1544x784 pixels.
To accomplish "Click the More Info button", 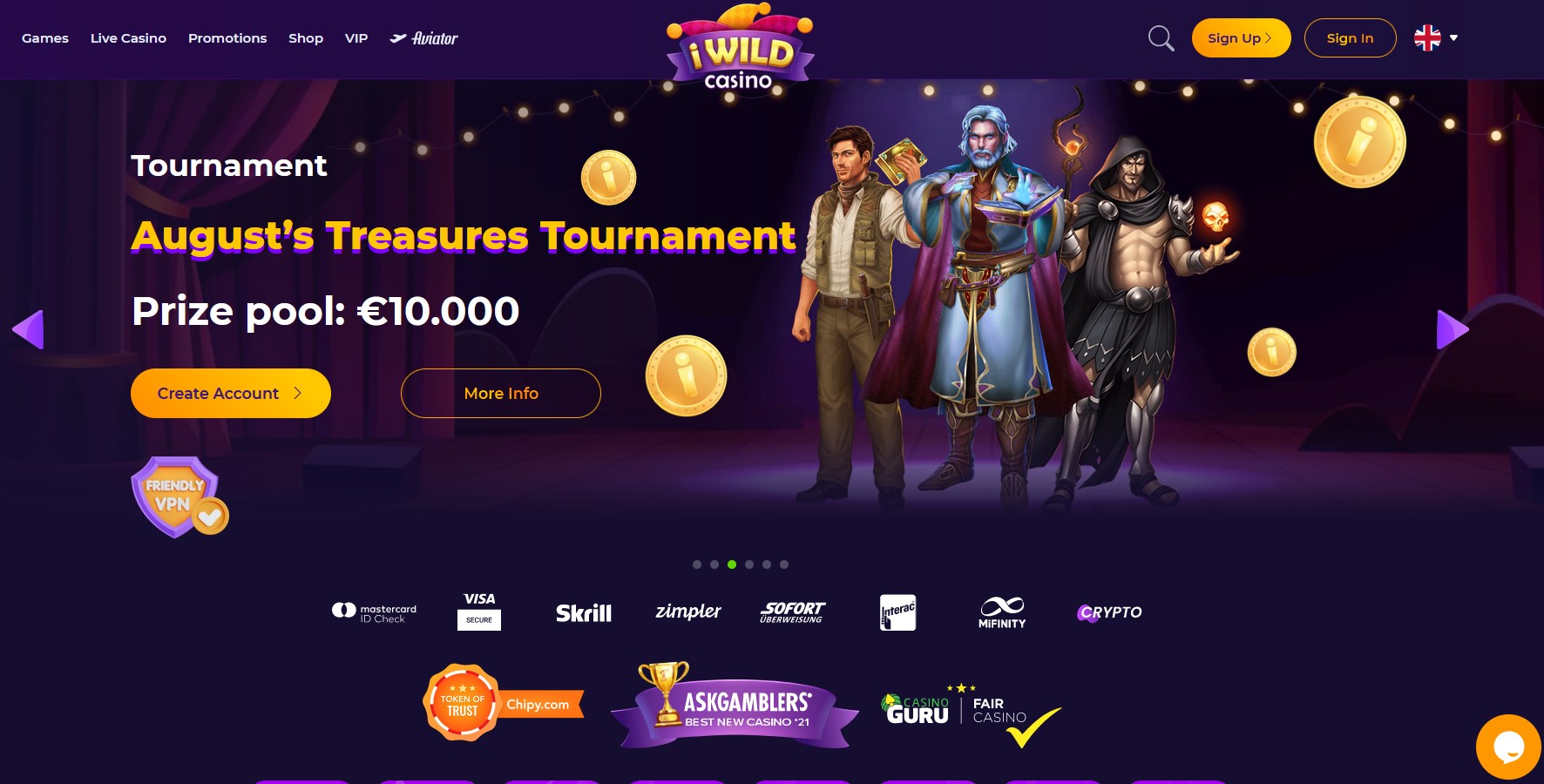I will (x=501, y=393).
